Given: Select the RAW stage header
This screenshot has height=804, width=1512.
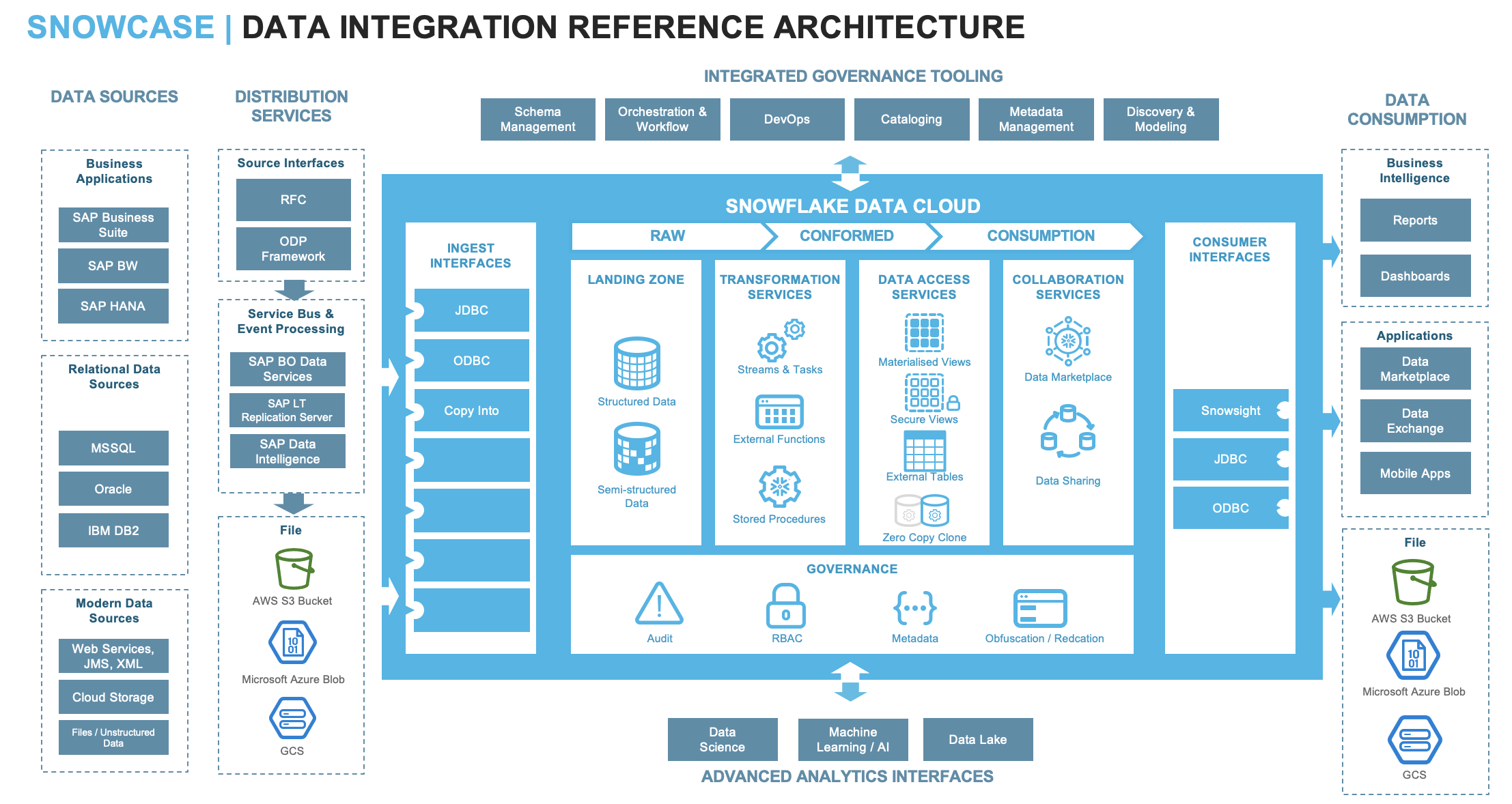Looking at the screenshot, I should coord(667,235).
